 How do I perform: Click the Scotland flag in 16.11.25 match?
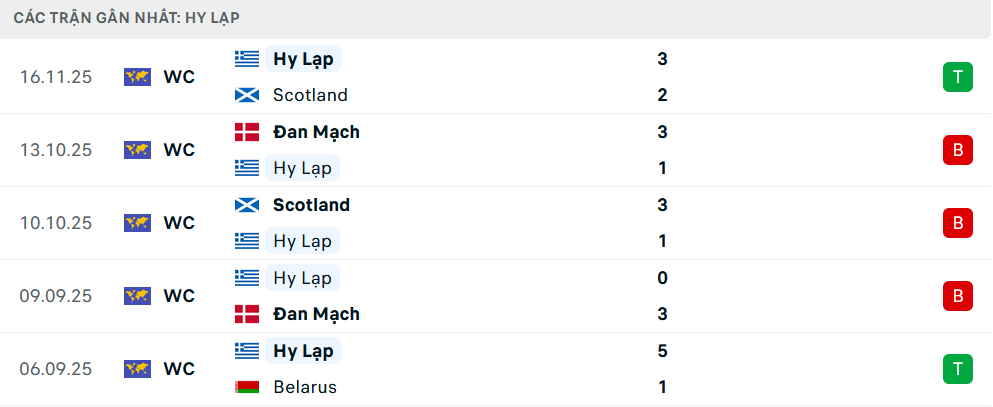tap(246, 95)
